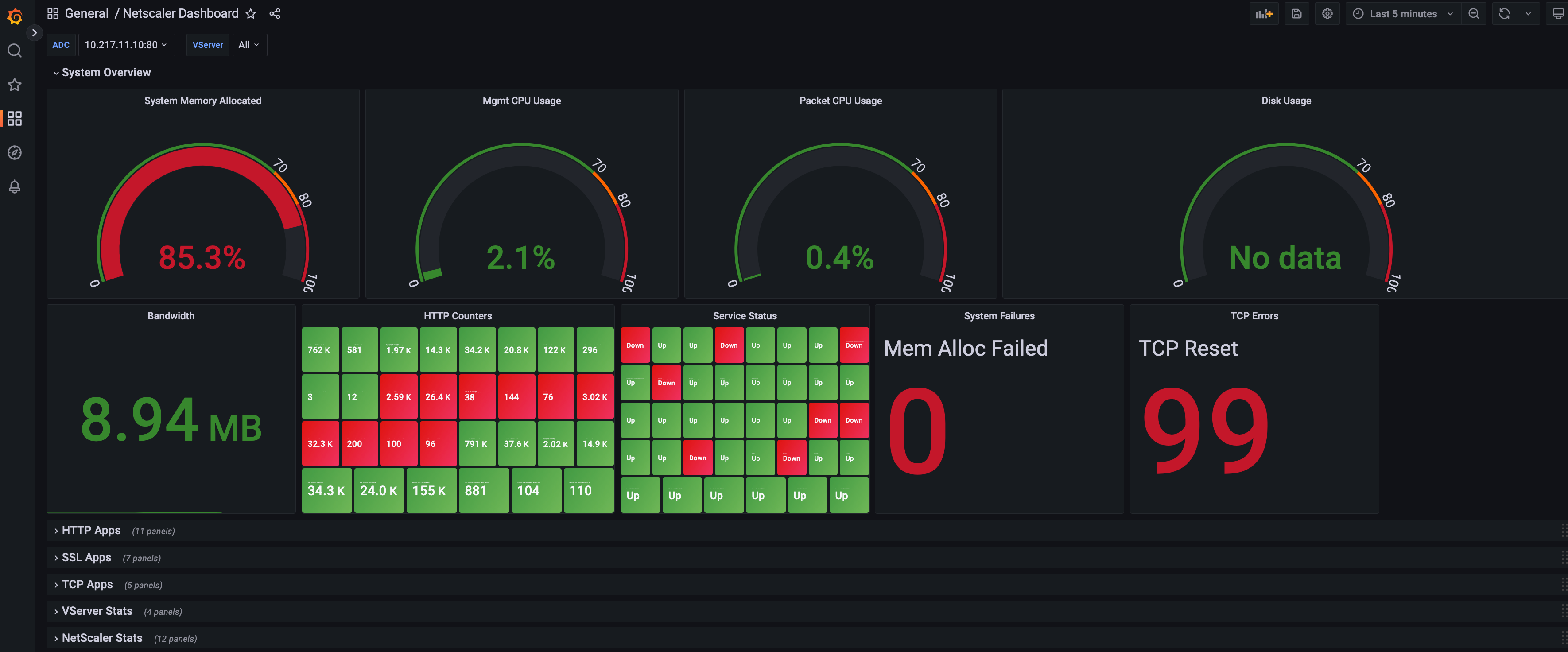Click the 85.3% memory gauge value
1568x652 pixels.
tap(202, 257)
